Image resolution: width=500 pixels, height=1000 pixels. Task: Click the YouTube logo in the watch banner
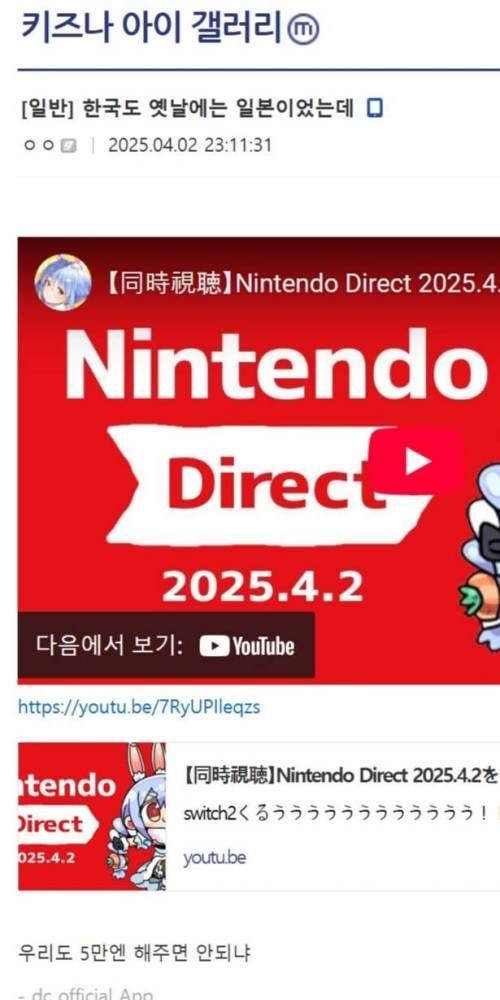coord(247,646)
